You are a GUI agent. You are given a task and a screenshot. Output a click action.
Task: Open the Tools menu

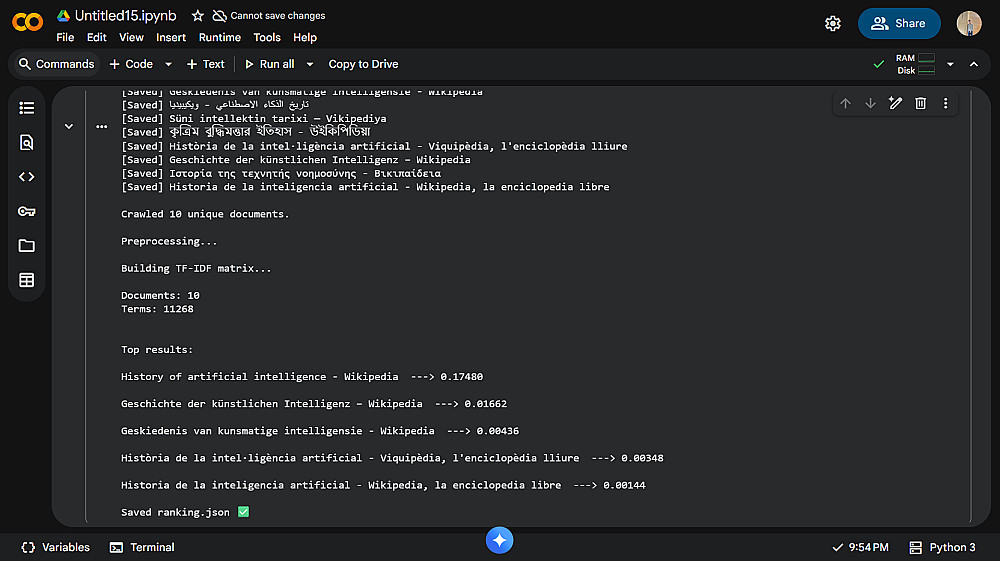click(x=267, y=38)
